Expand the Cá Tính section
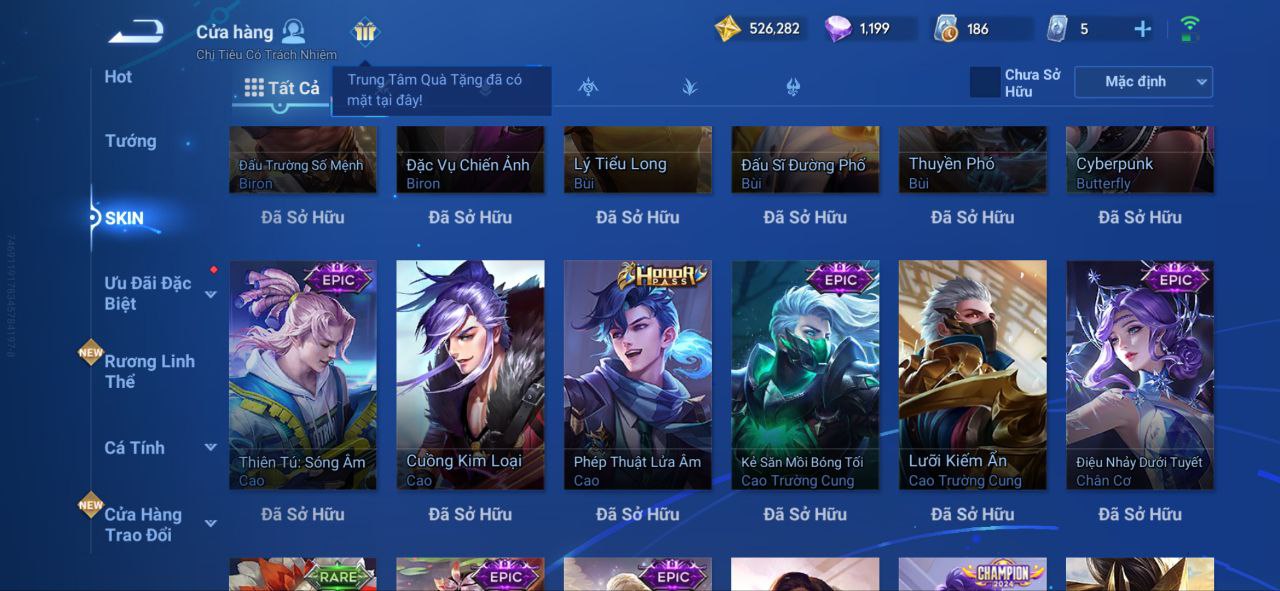The image size is (1280, 591). click(211, 448)
